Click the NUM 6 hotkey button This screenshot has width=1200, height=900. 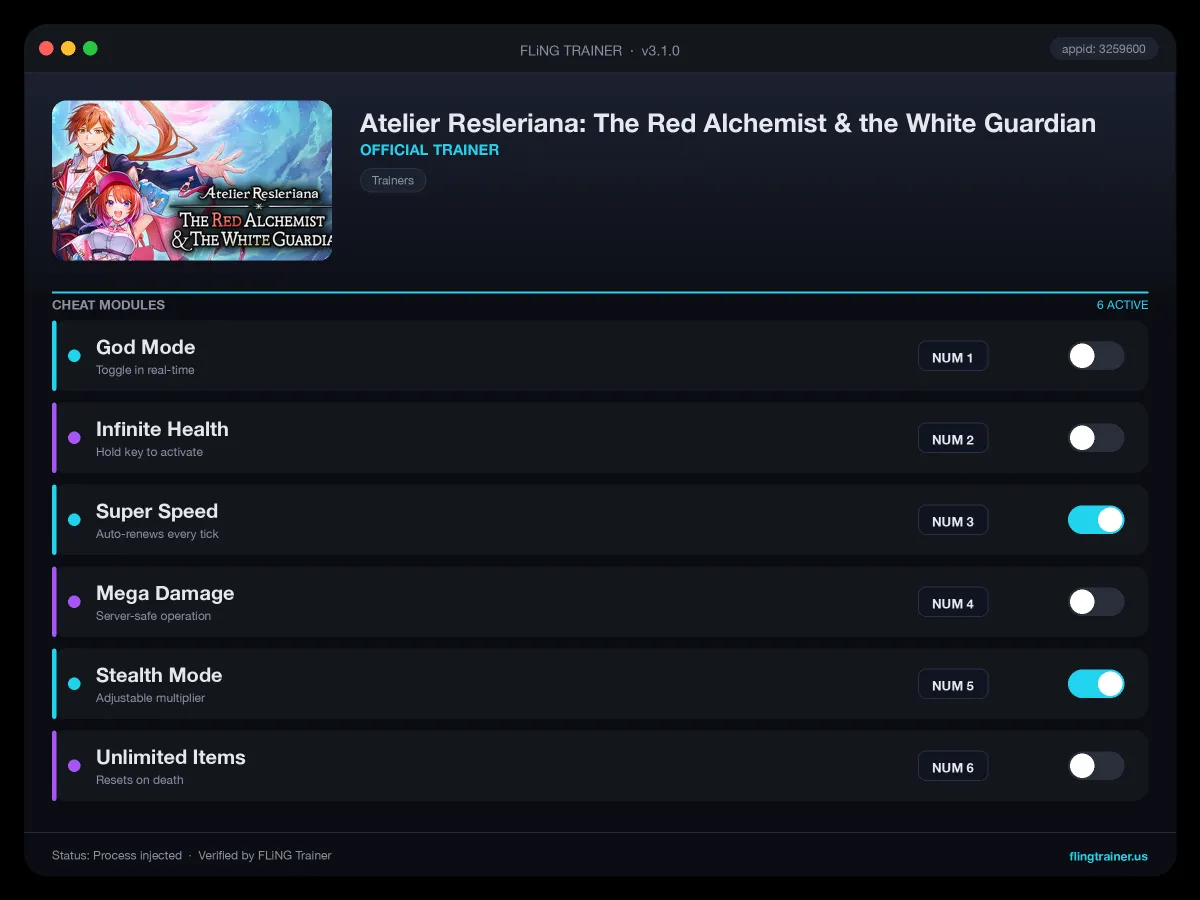(x=953, y=767)
